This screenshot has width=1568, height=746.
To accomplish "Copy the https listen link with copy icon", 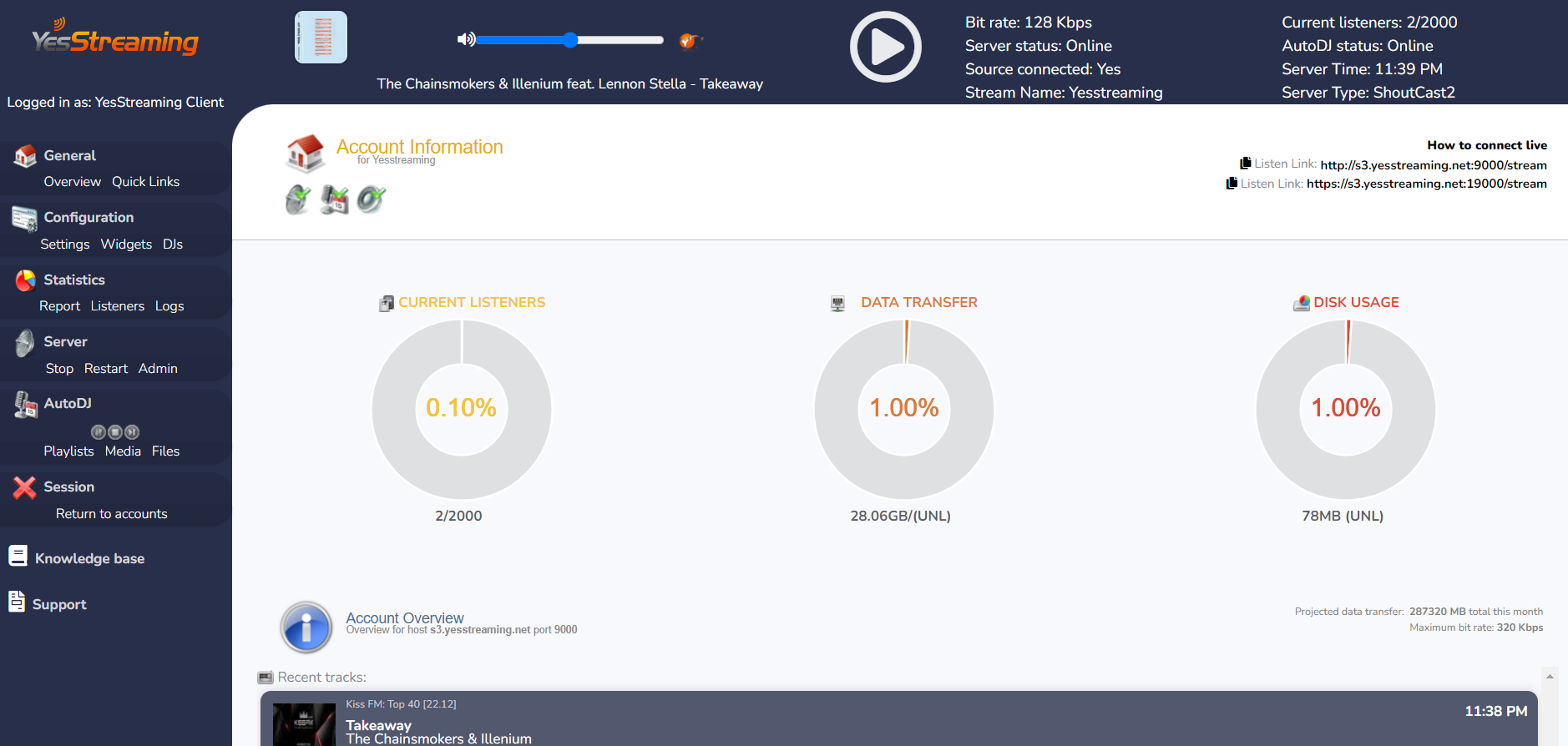I will (1232, 183).
